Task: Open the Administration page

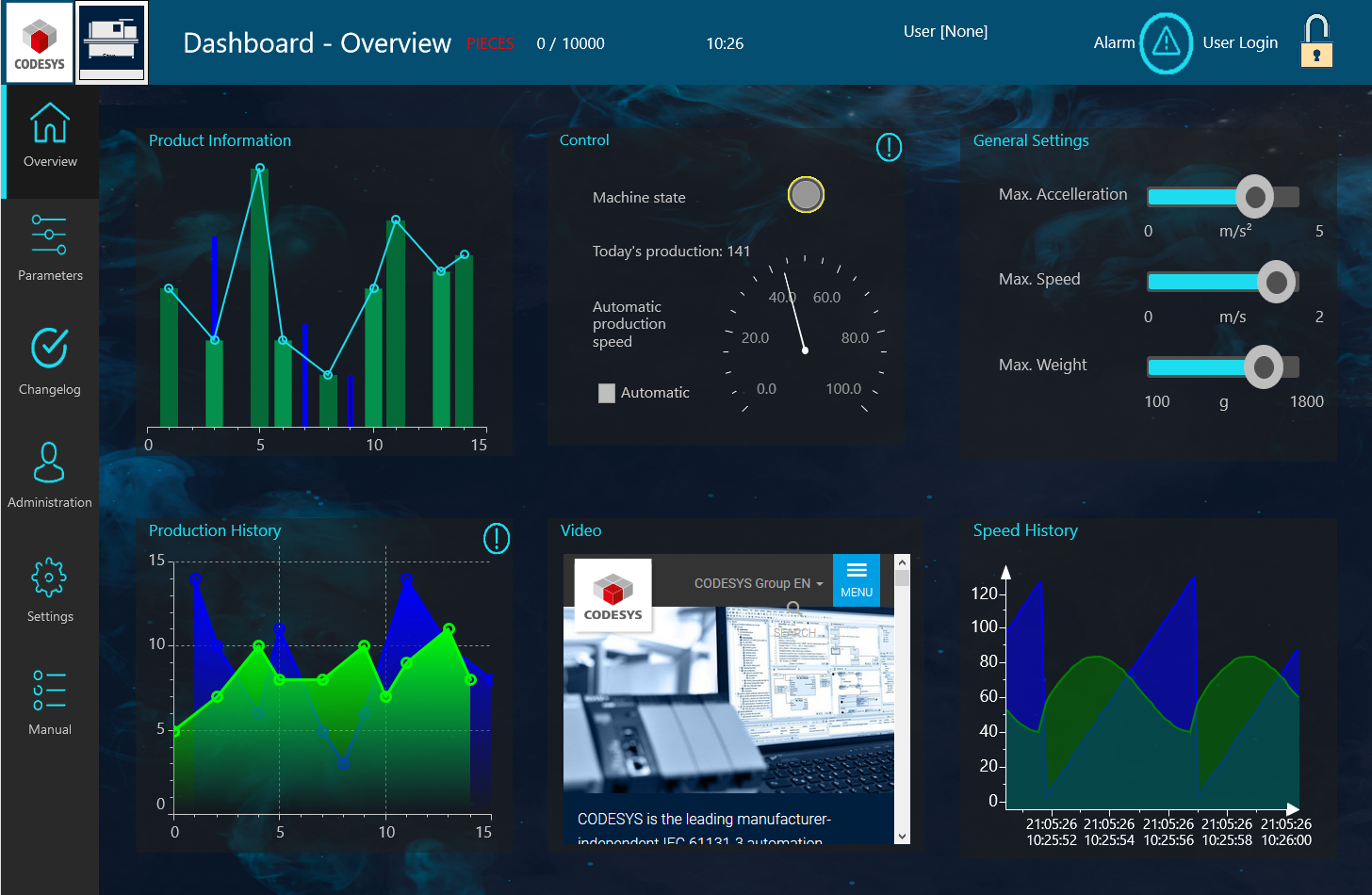Action: [50, 476]
